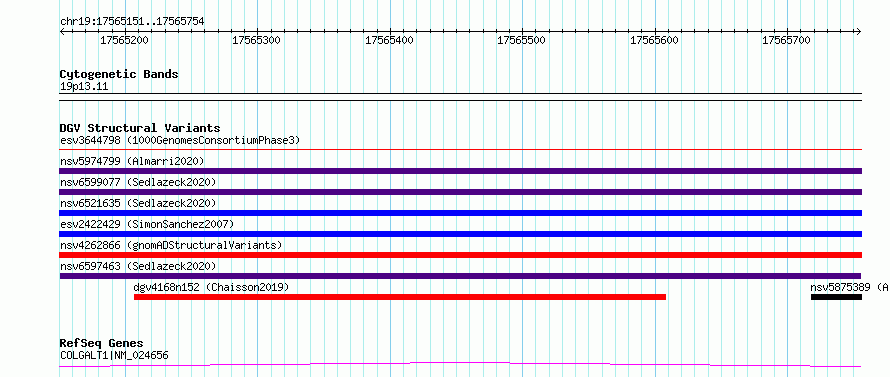Open the dgv4168n152 (Chaisson2019) label
This screenshot has height=377, width=890.
pos(211,287)
